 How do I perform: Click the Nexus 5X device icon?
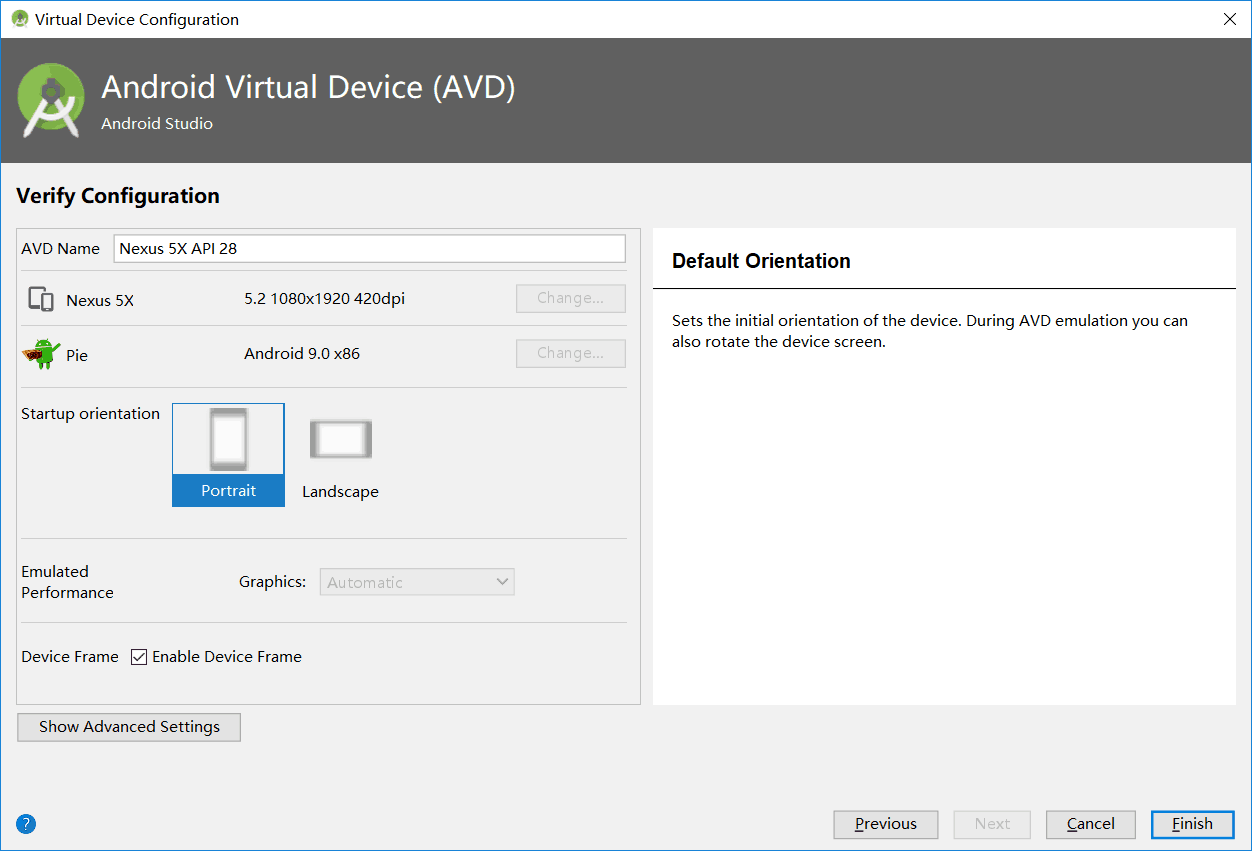click(x=41, y=299)
